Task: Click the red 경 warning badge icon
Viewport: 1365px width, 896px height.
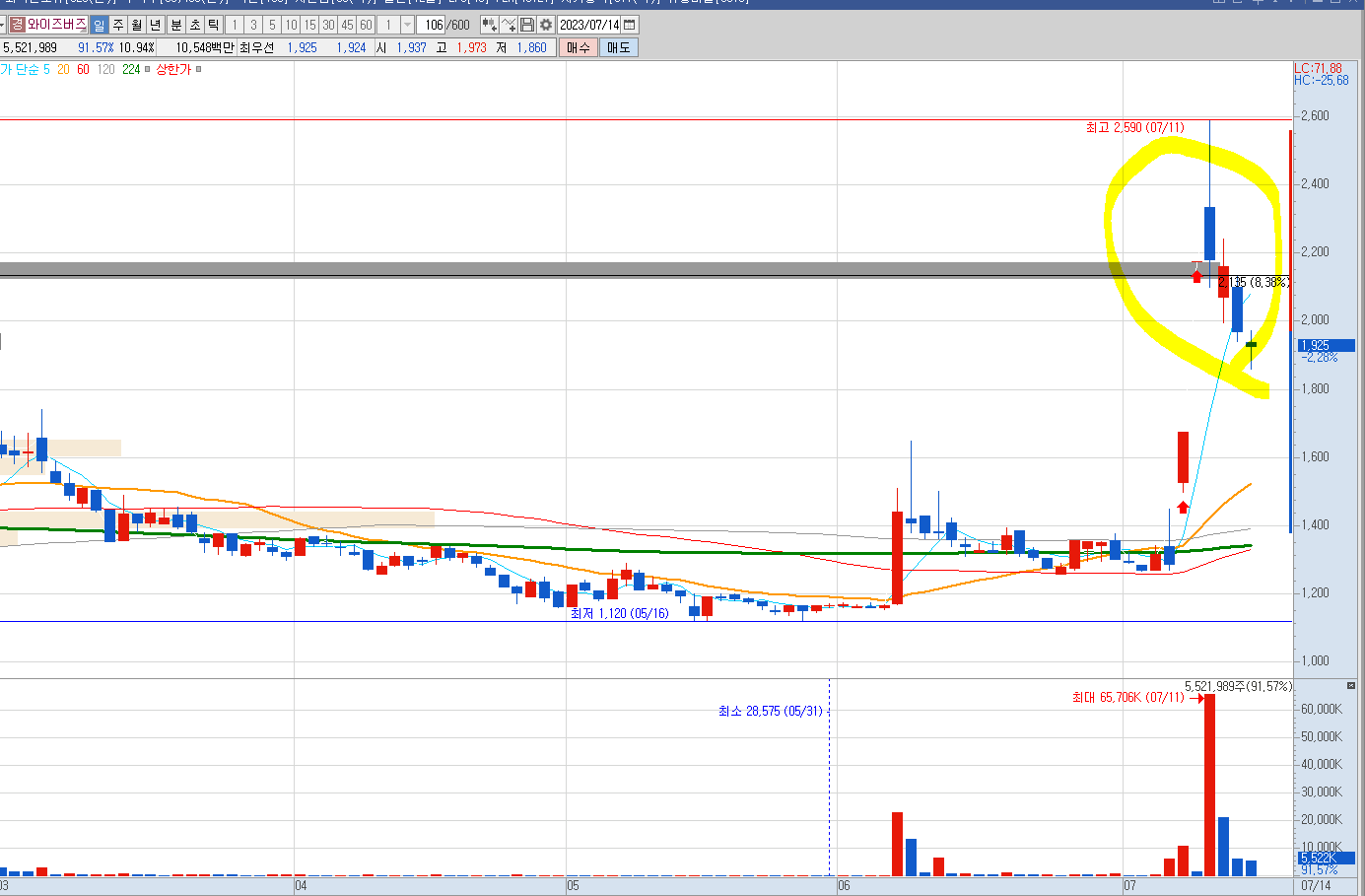Action: [x=17, y=25]
